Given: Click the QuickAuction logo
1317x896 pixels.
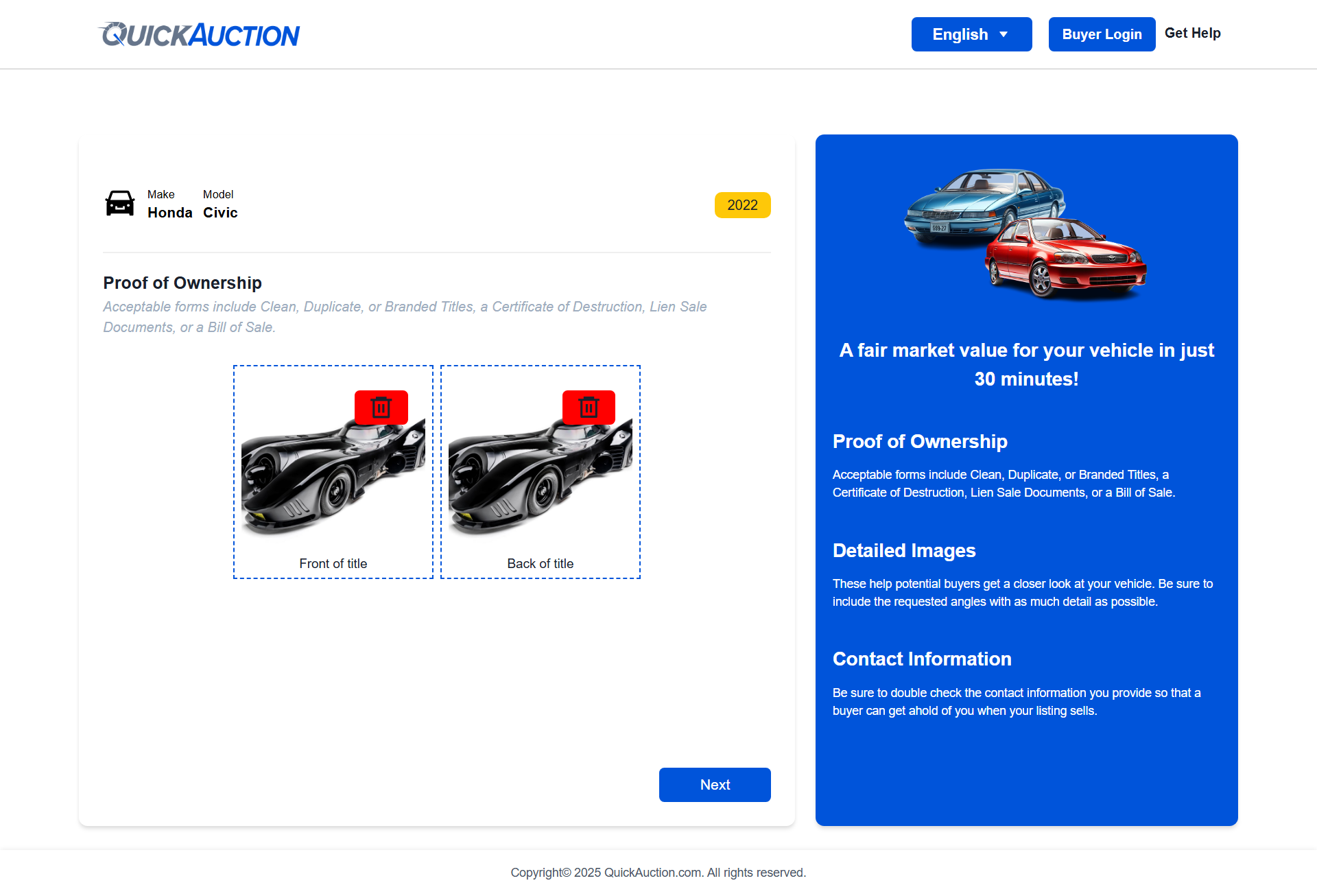Looking at the screenshot, I should pyautogui.click(x=199, y=34).
